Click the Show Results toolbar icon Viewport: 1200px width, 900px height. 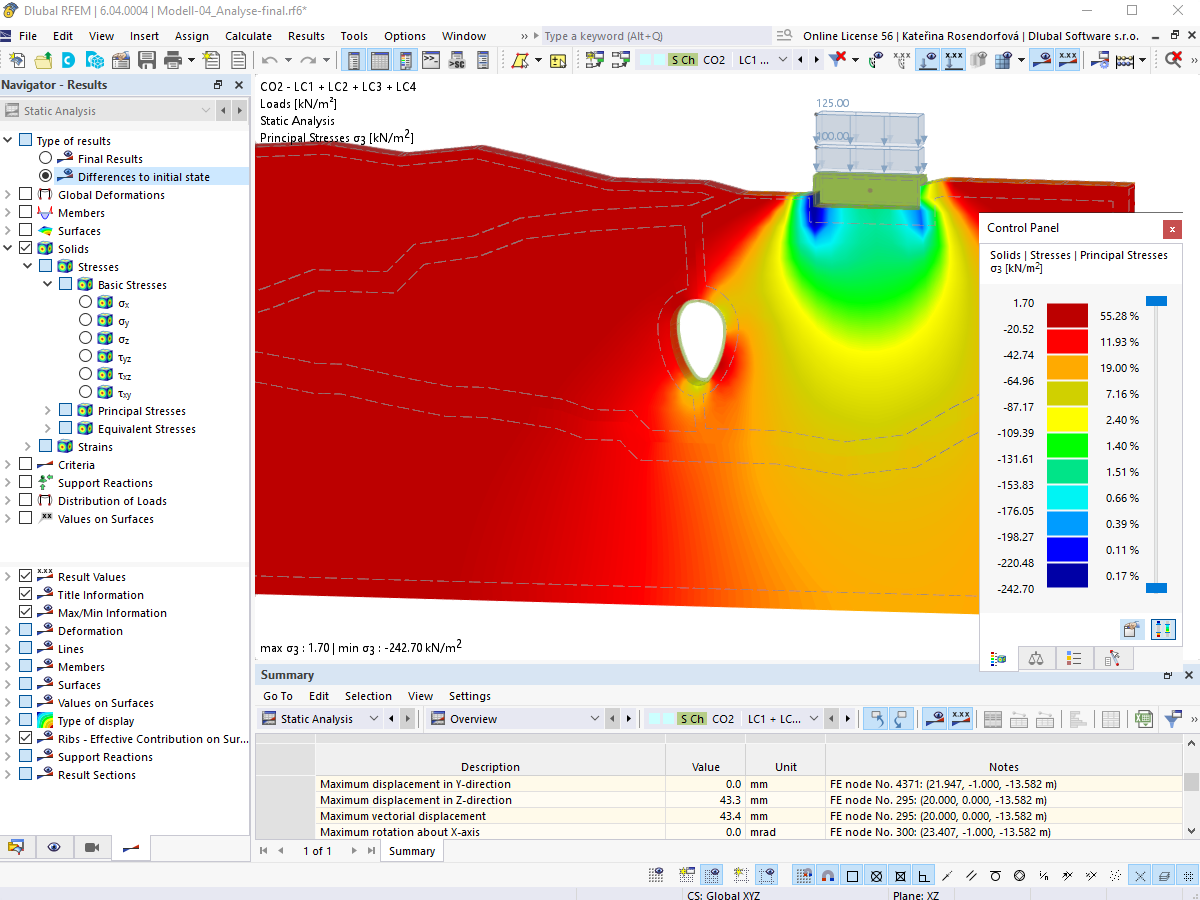tap(1041, 59)
